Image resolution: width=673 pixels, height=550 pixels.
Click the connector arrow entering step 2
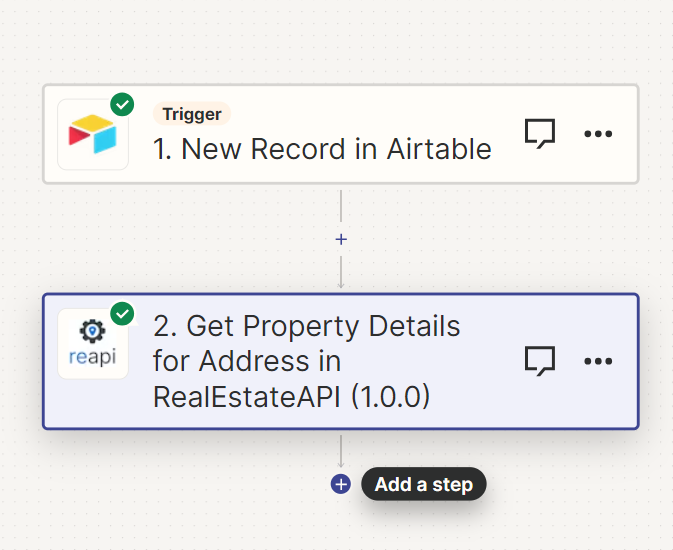click(341, 272)
